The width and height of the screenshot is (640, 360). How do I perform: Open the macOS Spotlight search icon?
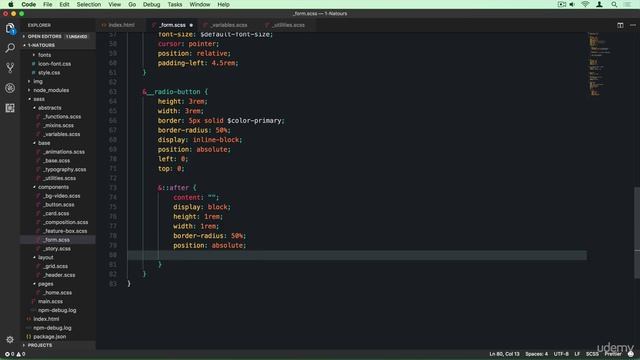(614, 4)
